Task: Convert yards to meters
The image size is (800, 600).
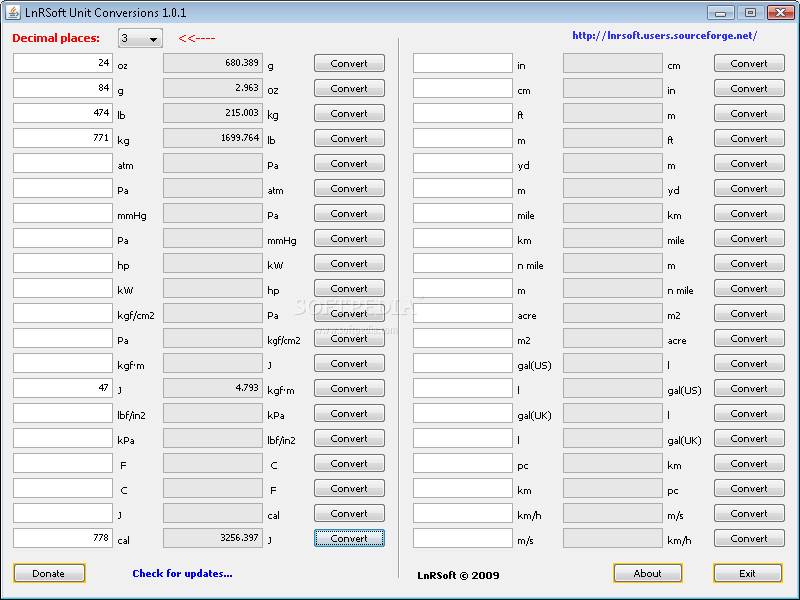Action: pos(749,163)
